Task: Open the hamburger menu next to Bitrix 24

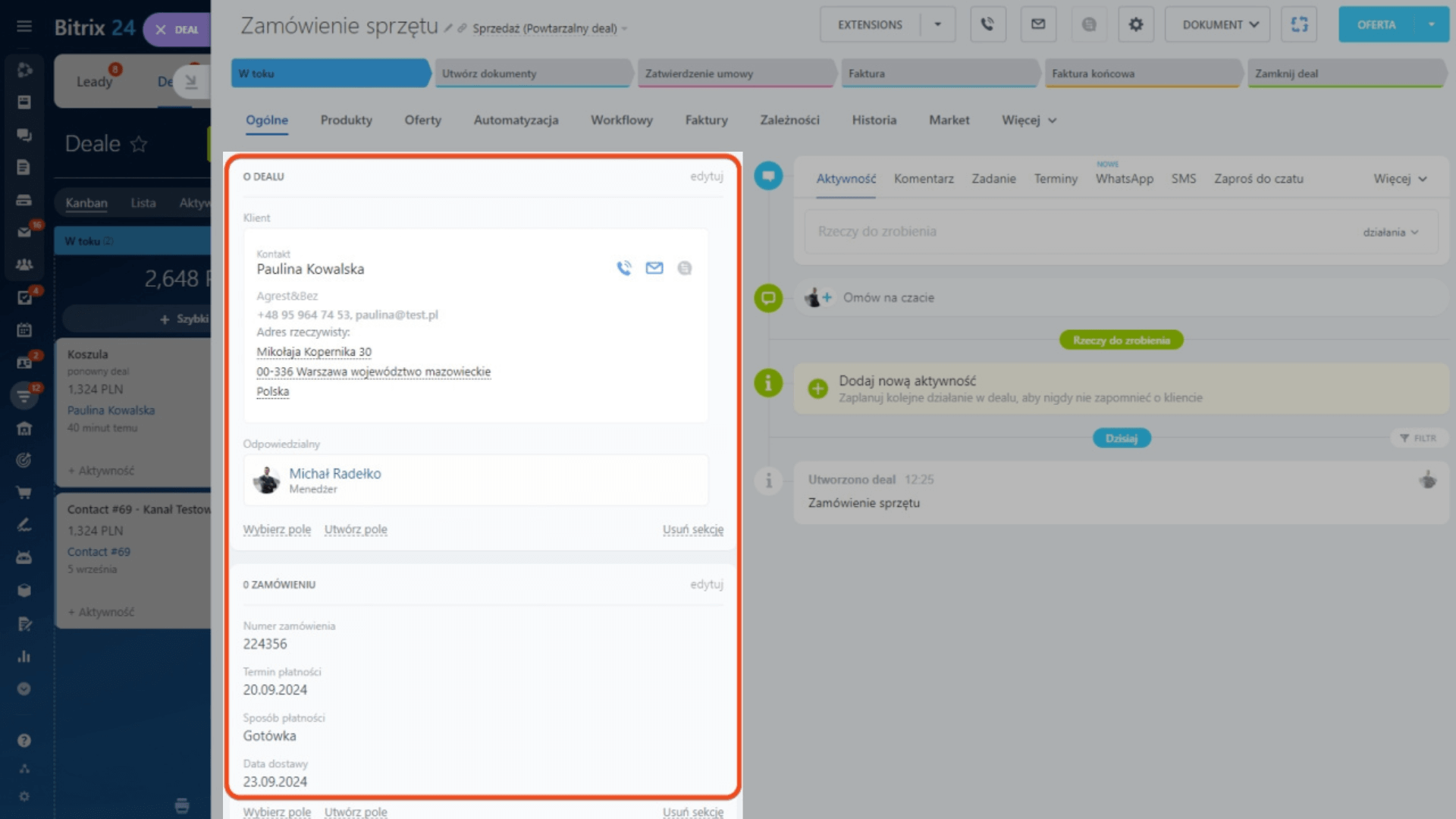Action: click(24, 27)
